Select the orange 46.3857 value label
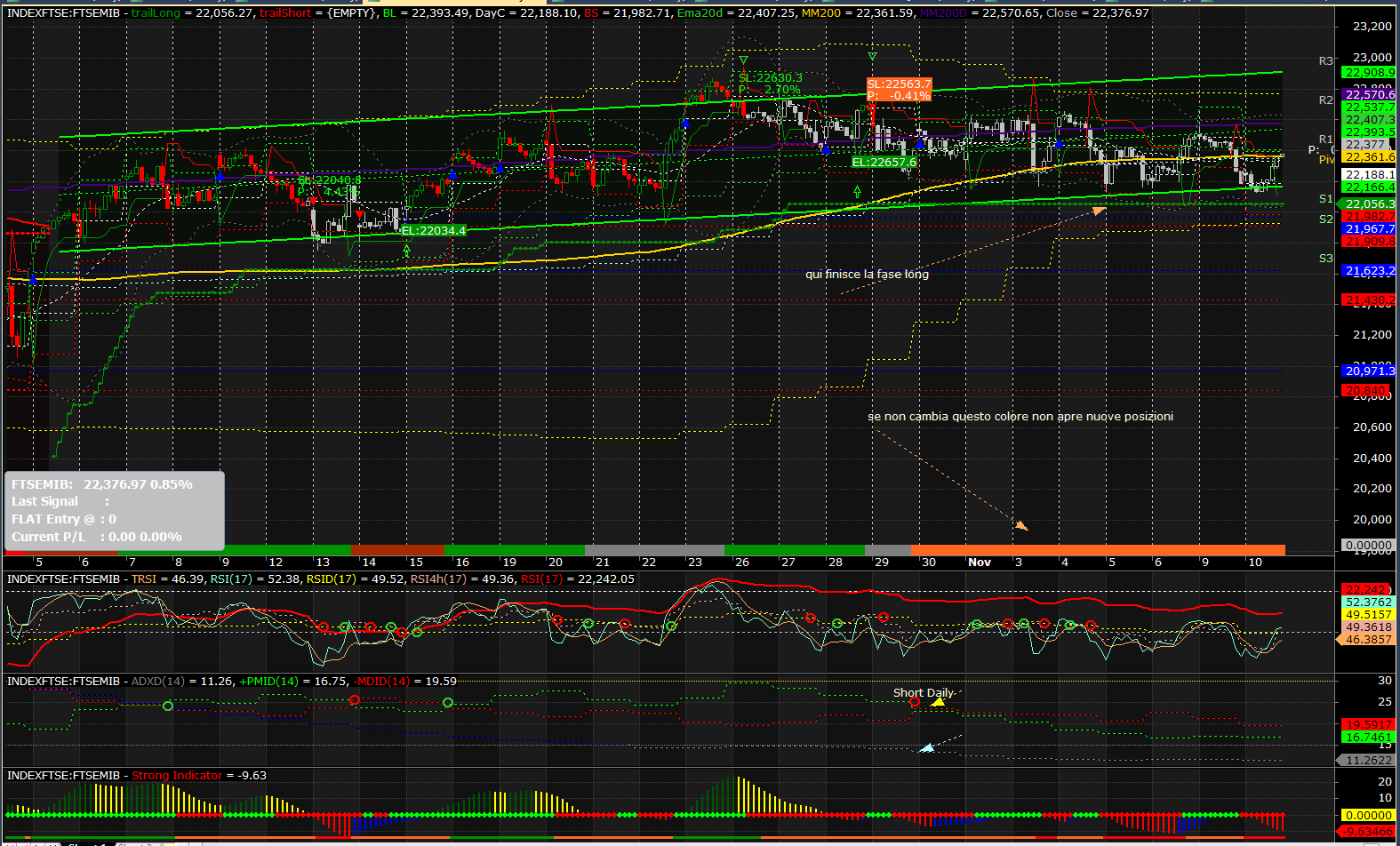 tap(1368, 639)
